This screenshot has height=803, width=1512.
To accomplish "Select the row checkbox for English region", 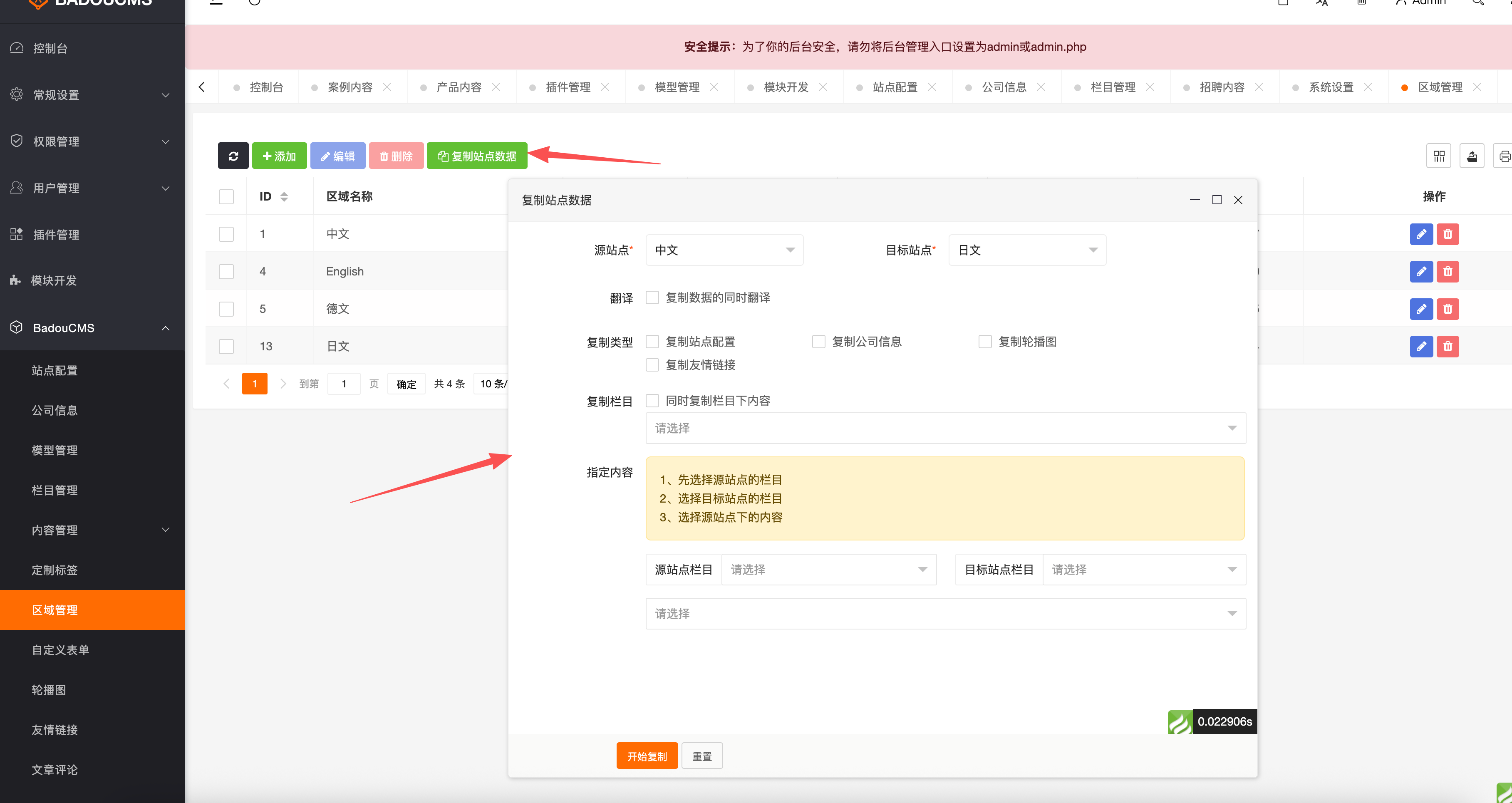I will point(226,271).
